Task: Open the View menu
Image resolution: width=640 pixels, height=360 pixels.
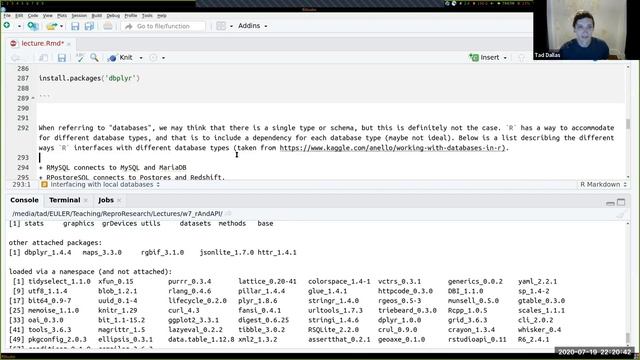Action: click(x=48, y=16)
